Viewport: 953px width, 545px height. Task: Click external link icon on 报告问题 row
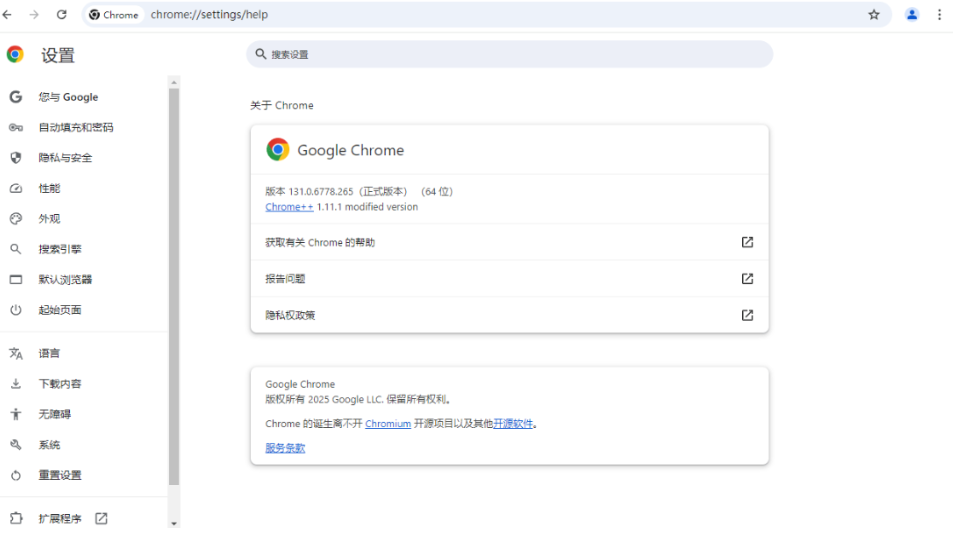click(747, 279)
